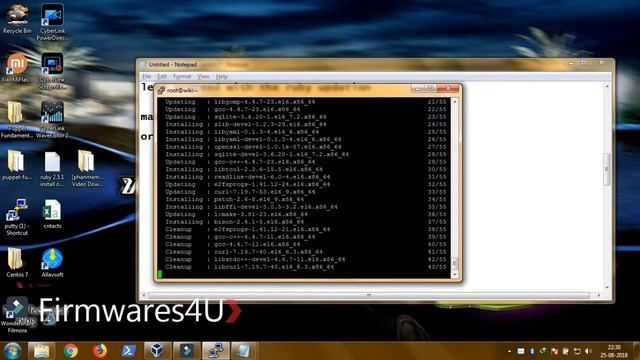Click the Notepad horizontal scrollbar right arrow
The image size is (640, 360).
[599, 295]
